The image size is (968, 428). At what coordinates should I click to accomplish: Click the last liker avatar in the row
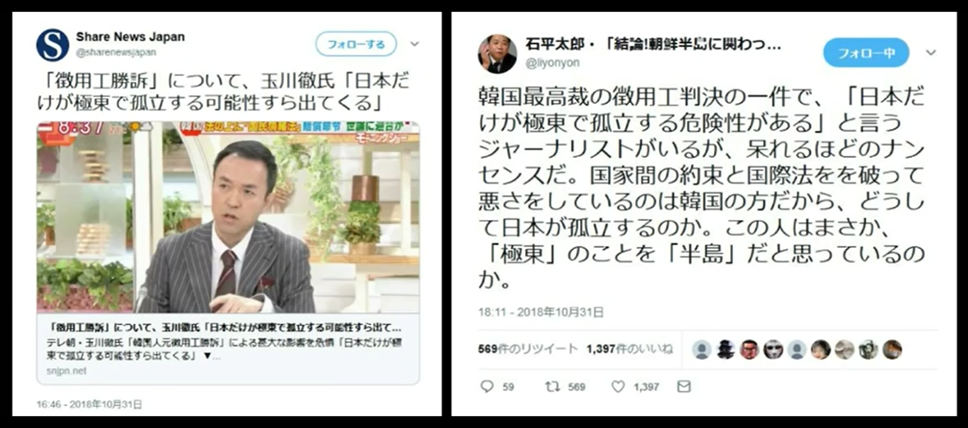[891, 350]
